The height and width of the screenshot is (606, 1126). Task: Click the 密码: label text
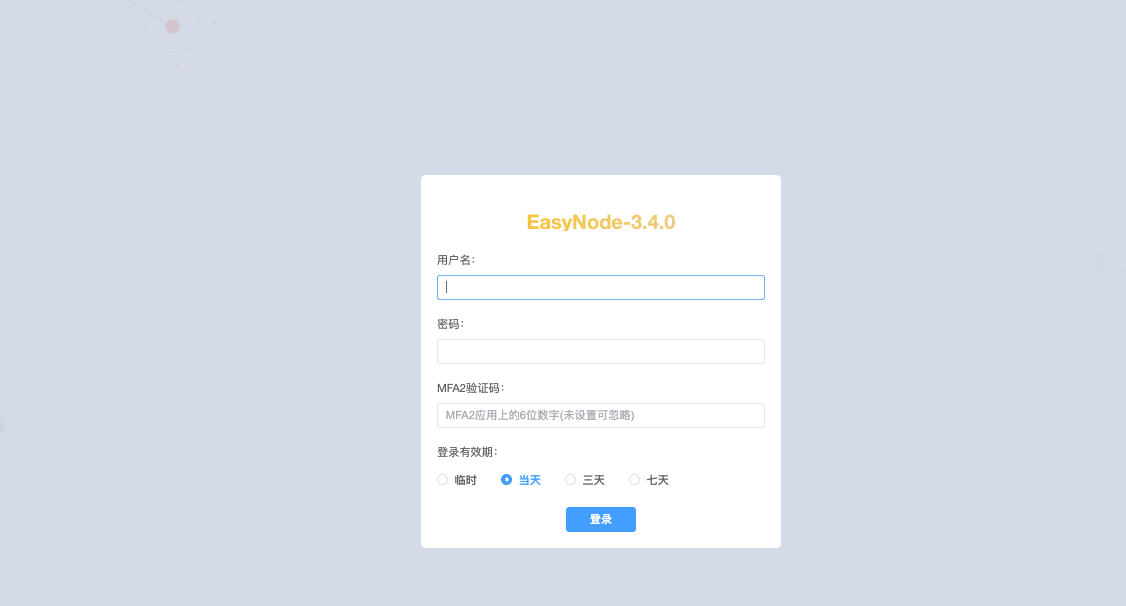click(x=450, y=324)
